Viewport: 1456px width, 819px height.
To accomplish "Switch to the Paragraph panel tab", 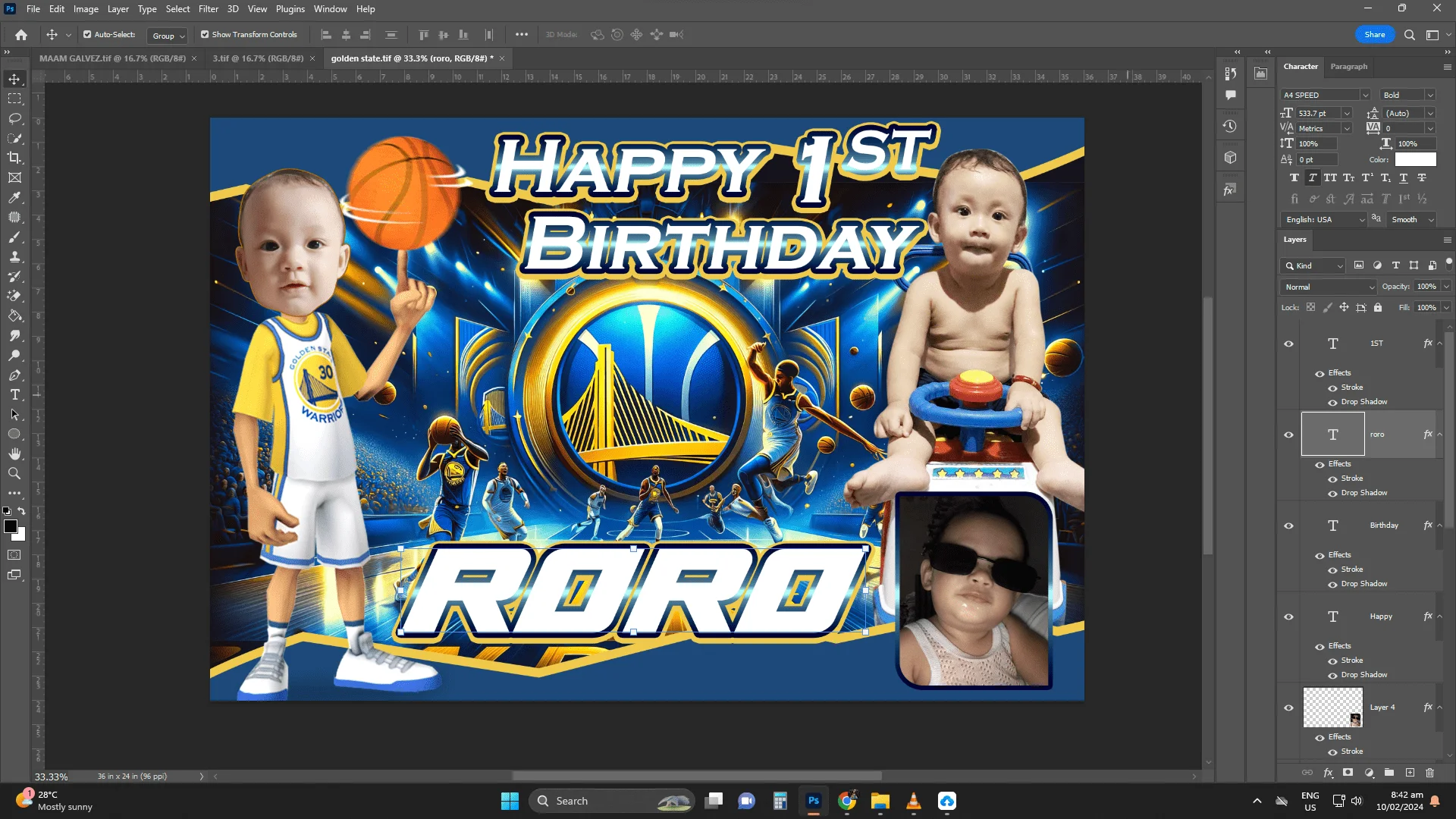I will coord(1349,67).
